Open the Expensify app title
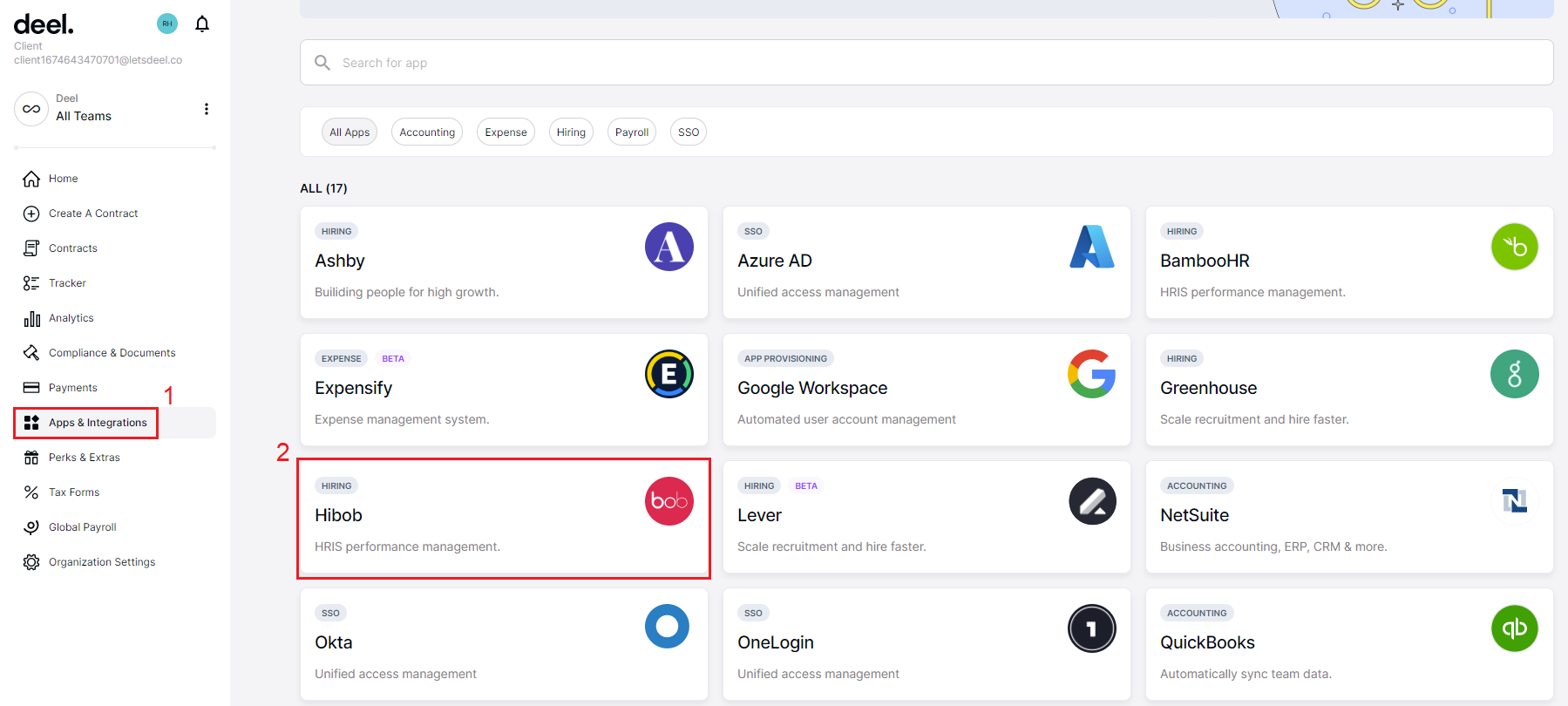 tap(354, 388)
